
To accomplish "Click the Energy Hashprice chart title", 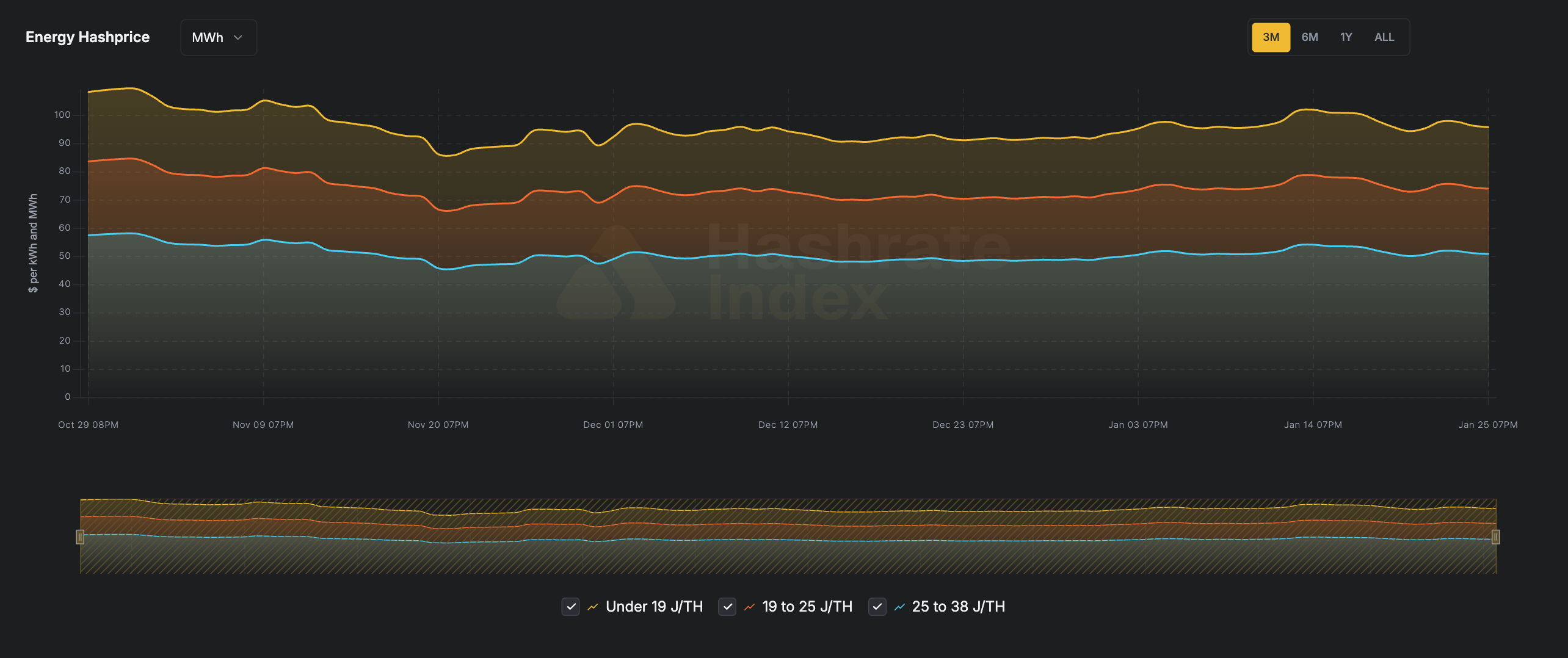I will pyautogui.click(x=87, y=37).
